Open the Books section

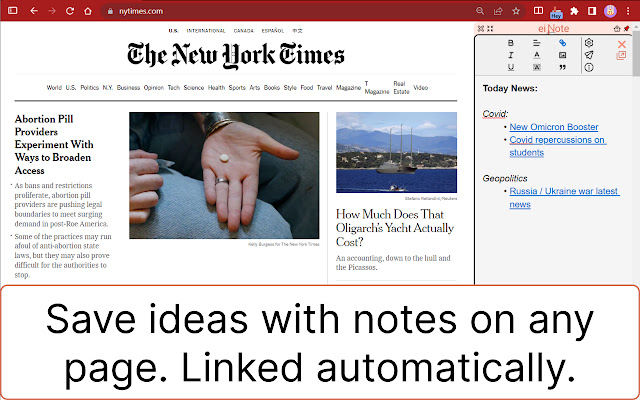click(x=272, y=87)
